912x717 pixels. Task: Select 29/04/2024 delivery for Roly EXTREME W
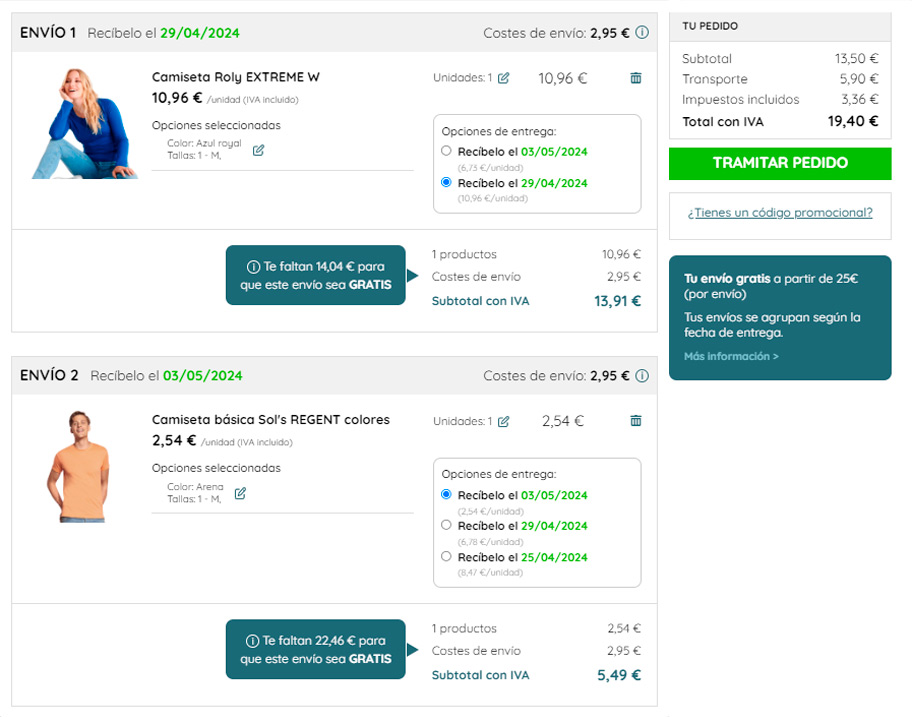coord(446,183)
